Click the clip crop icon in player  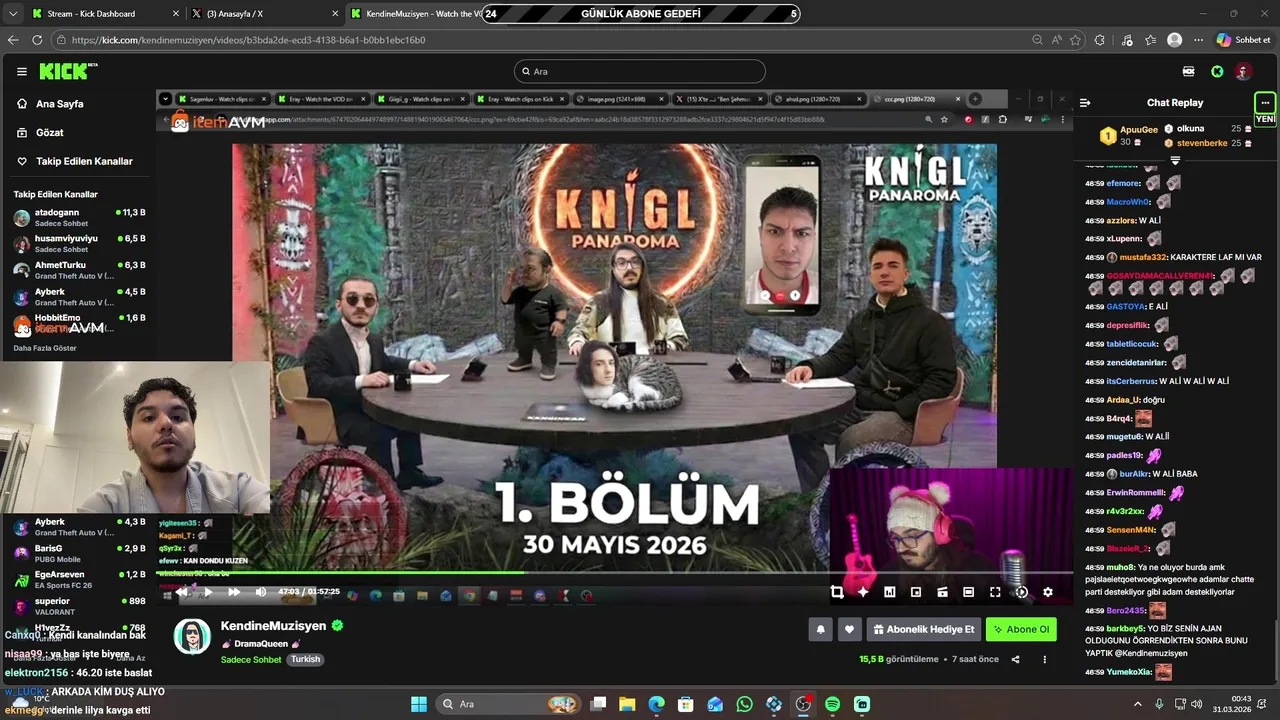click(837, 592)
